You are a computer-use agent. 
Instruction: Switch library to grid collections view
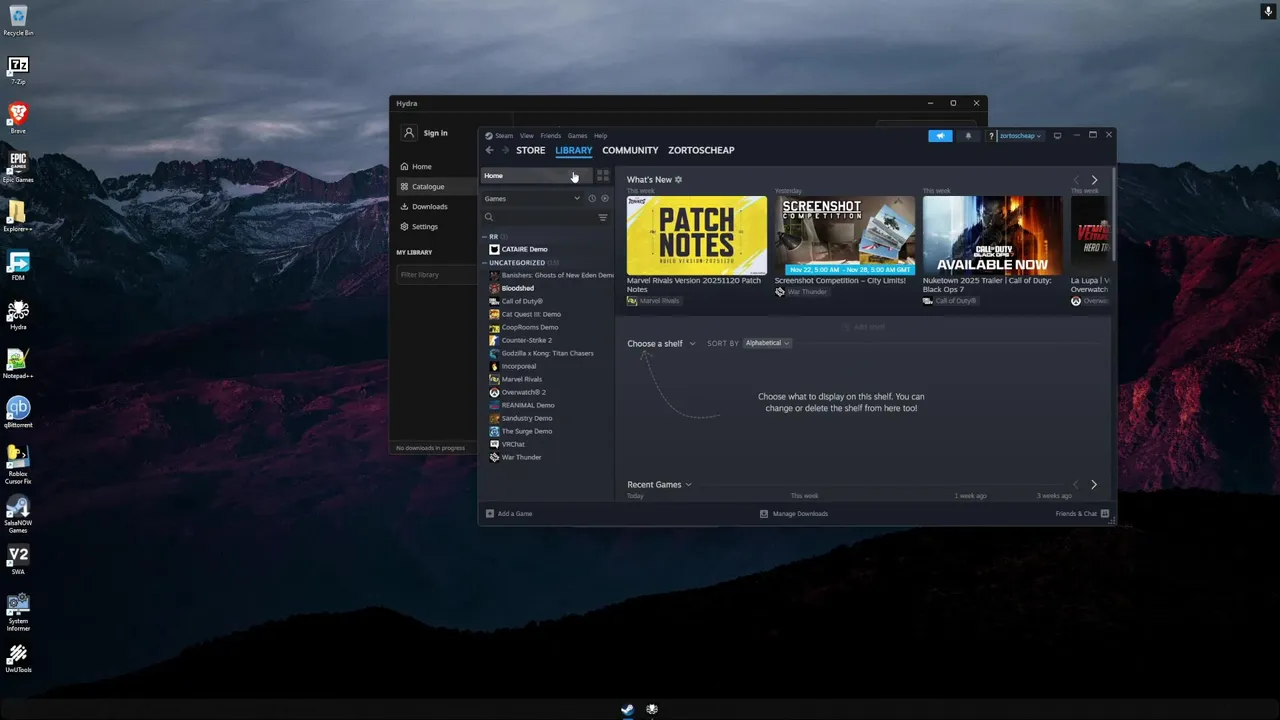[x=603, y=176]
